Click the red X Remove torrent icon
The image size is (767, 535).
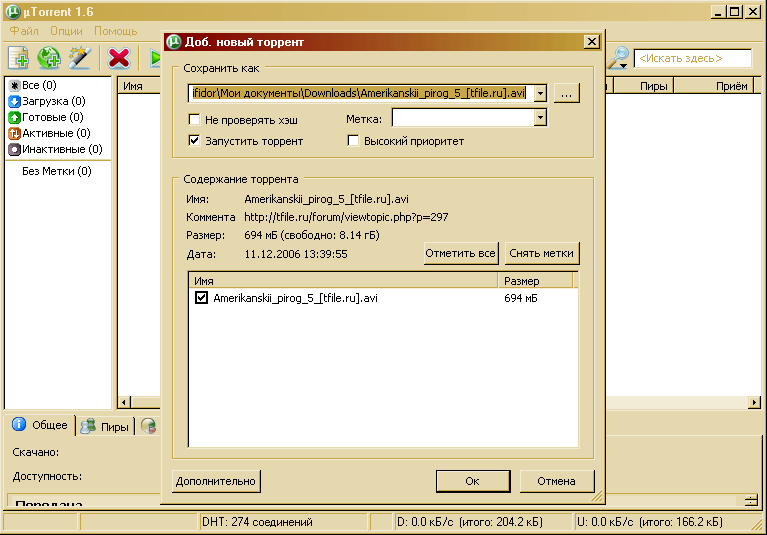119,58
